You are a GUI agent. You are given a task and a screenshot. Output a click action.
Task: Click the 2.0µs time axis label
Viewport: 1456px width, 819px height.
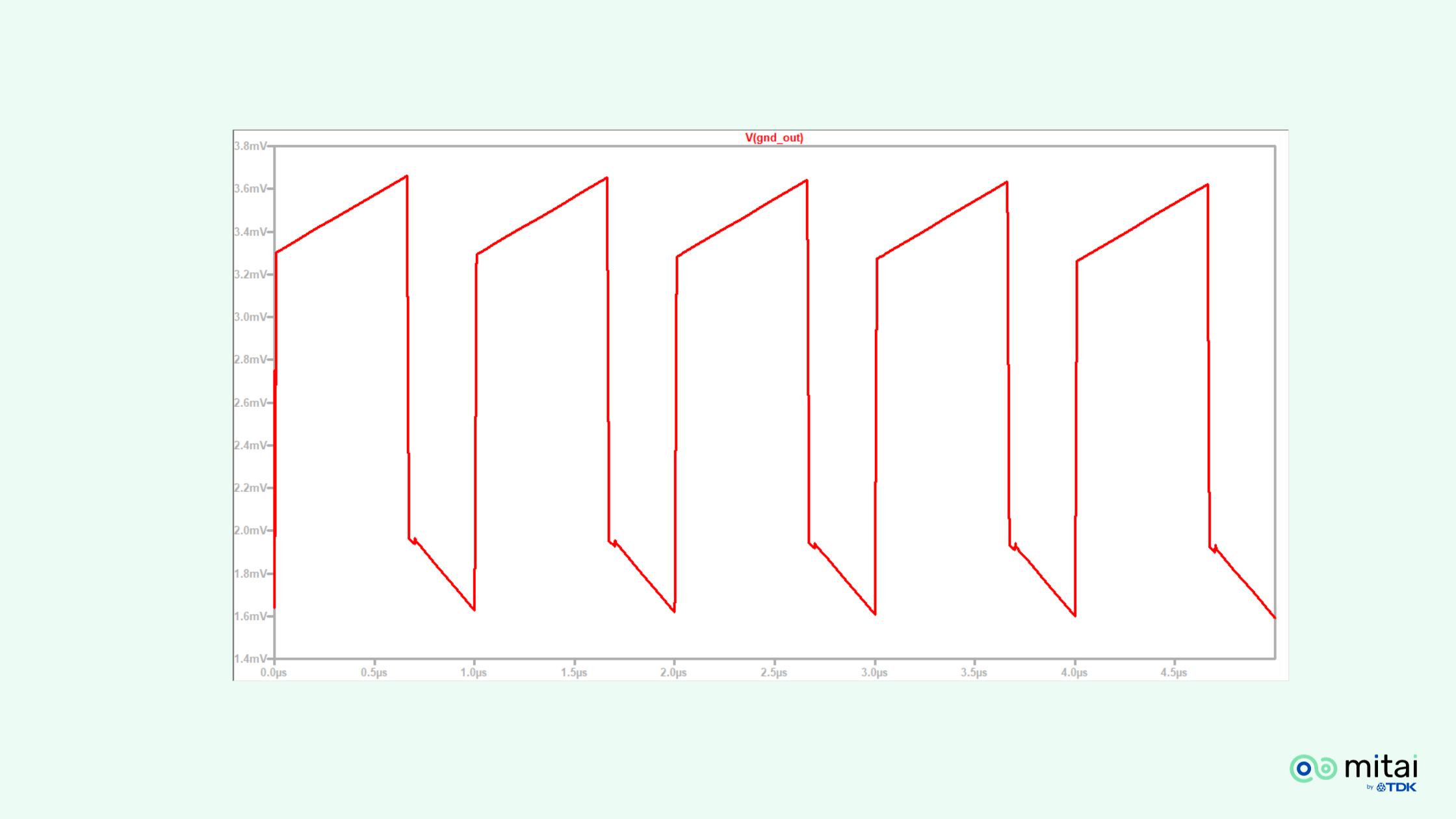click(673, 673)
